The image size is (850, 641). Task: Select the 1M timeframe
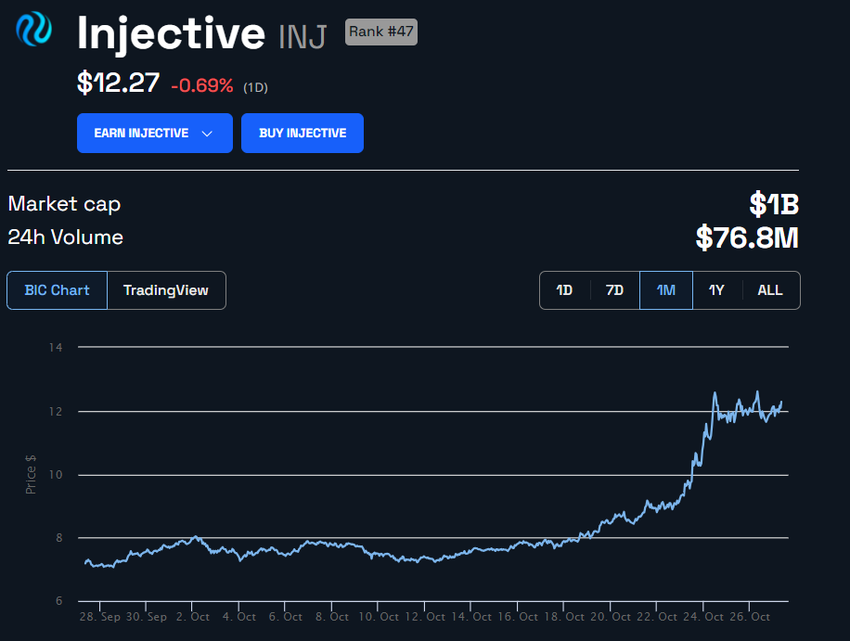click(x=665, y=290)
